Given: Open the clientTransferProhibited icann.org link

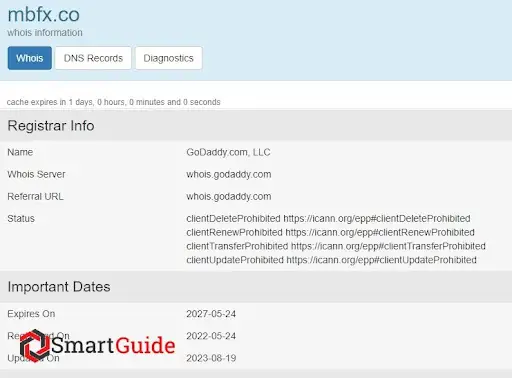Looking at the screenshot, I should (388, 246).
